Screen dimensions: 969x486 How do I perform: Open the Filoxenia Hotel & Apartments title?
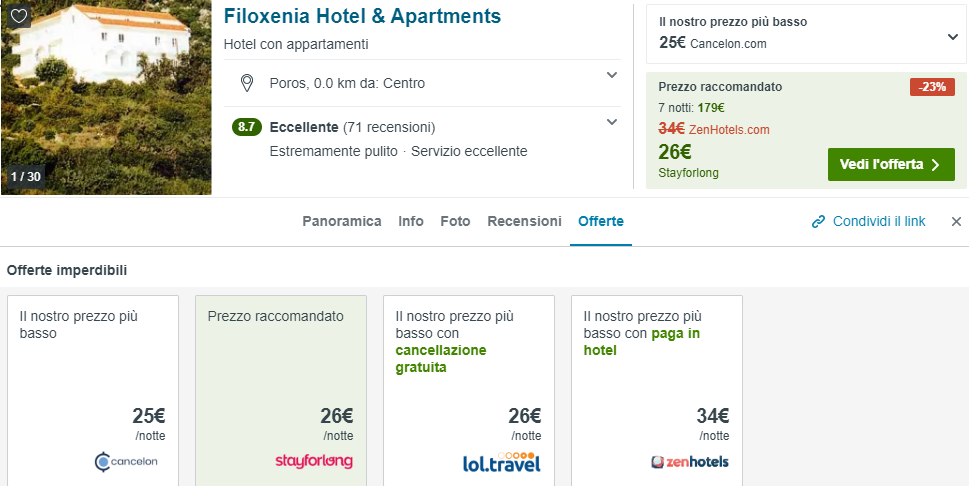(362, 17)
